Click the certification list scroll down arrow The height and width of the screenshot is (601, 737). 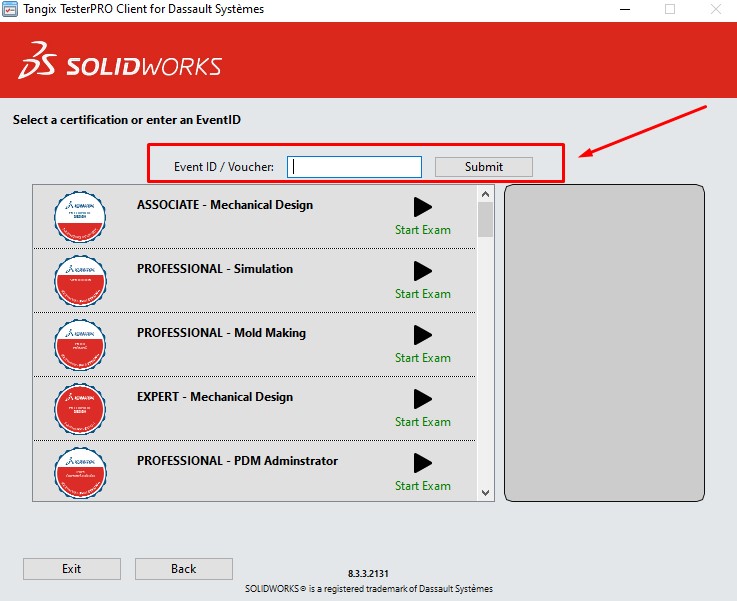(x=486, y=492)
